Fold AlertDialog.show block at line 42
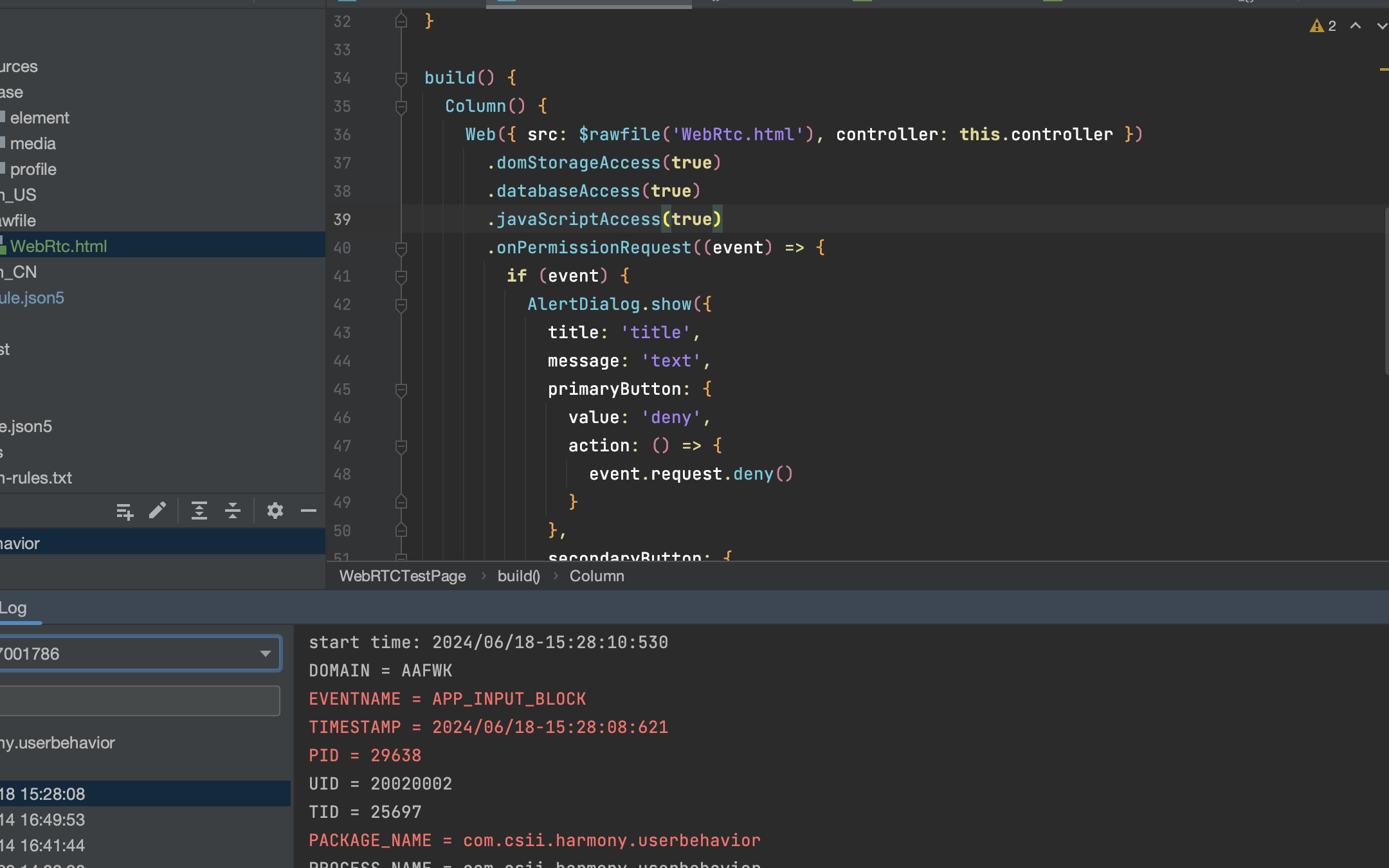The height and width of the screenshot is (868, 1389). point(401,305)
